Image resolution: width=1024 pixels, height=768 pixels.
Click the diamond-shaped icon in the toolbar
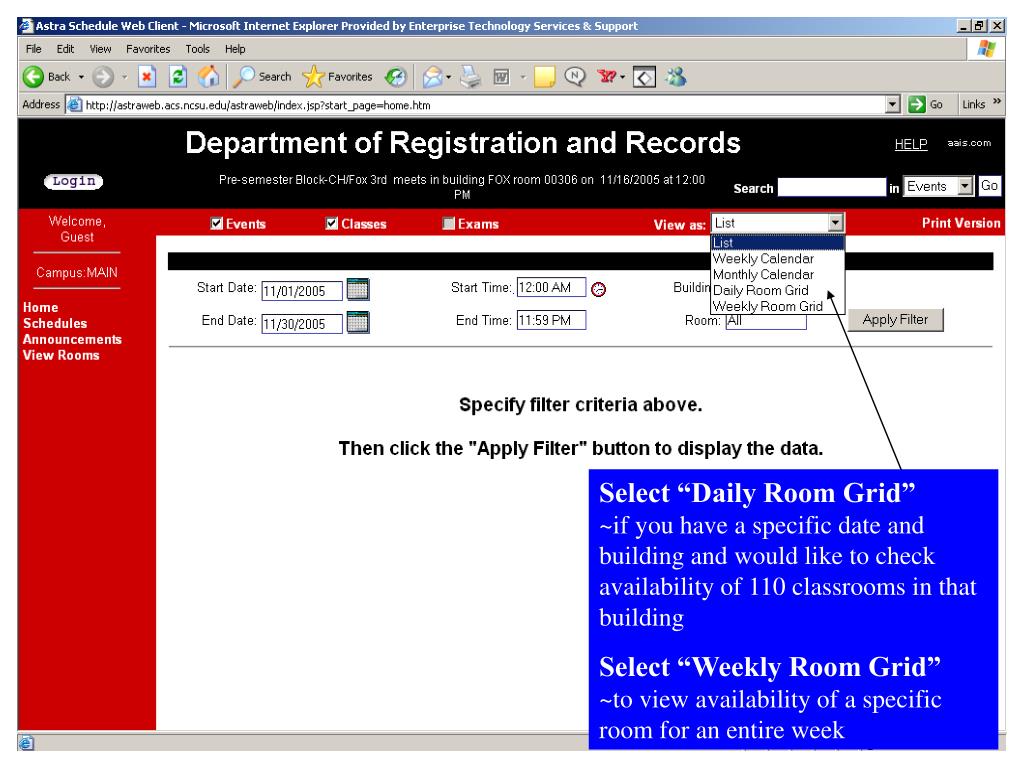[x=644, y=78]
